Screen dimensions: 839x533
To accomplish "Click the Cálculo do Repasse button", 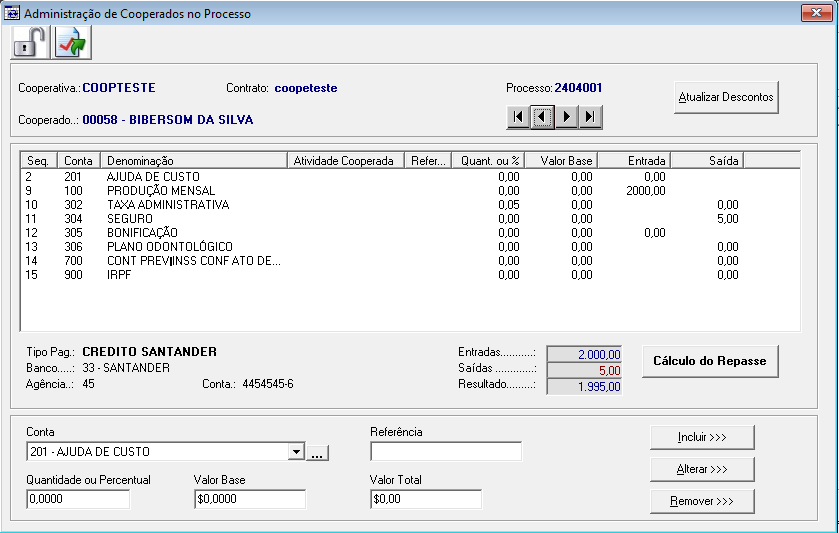I will pos(710,361).
